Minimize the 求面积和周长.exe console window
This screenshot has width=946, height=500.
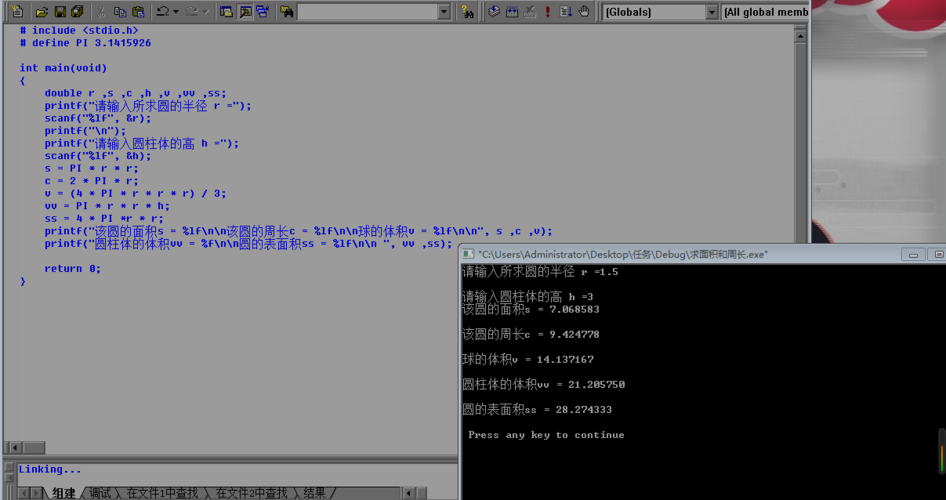click(913, 255)
